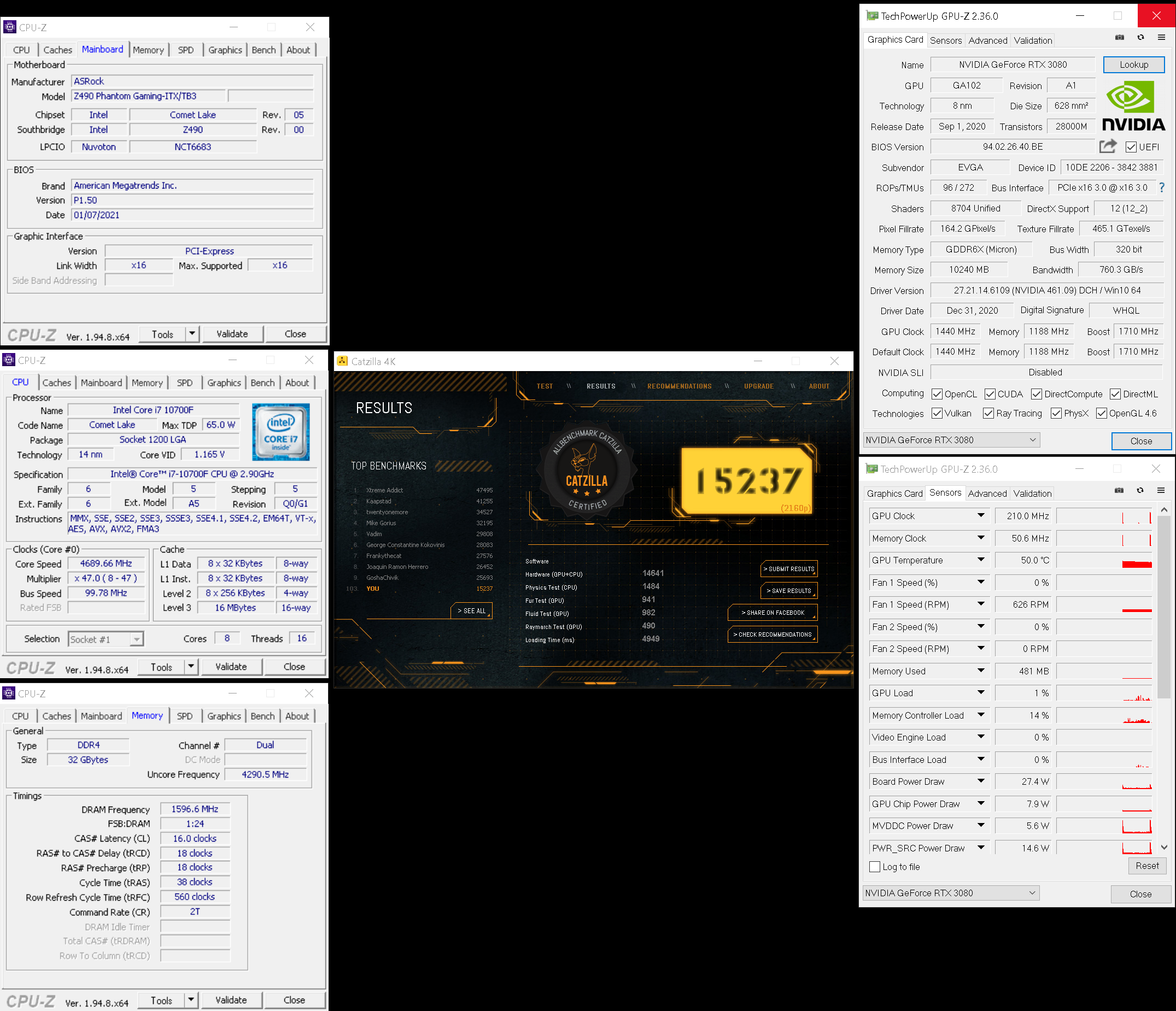The image size is (1176, 1011).
Task: Click Share on Facebook in Catzilla
Action: click(773, 613)
